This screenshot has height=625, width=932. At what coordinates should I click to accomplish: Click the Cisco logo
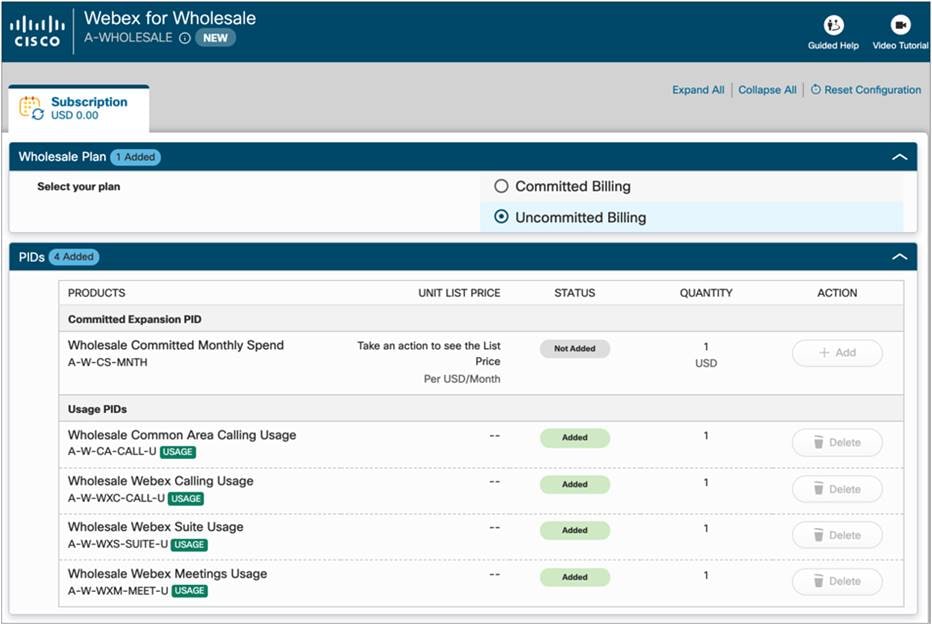37,31
